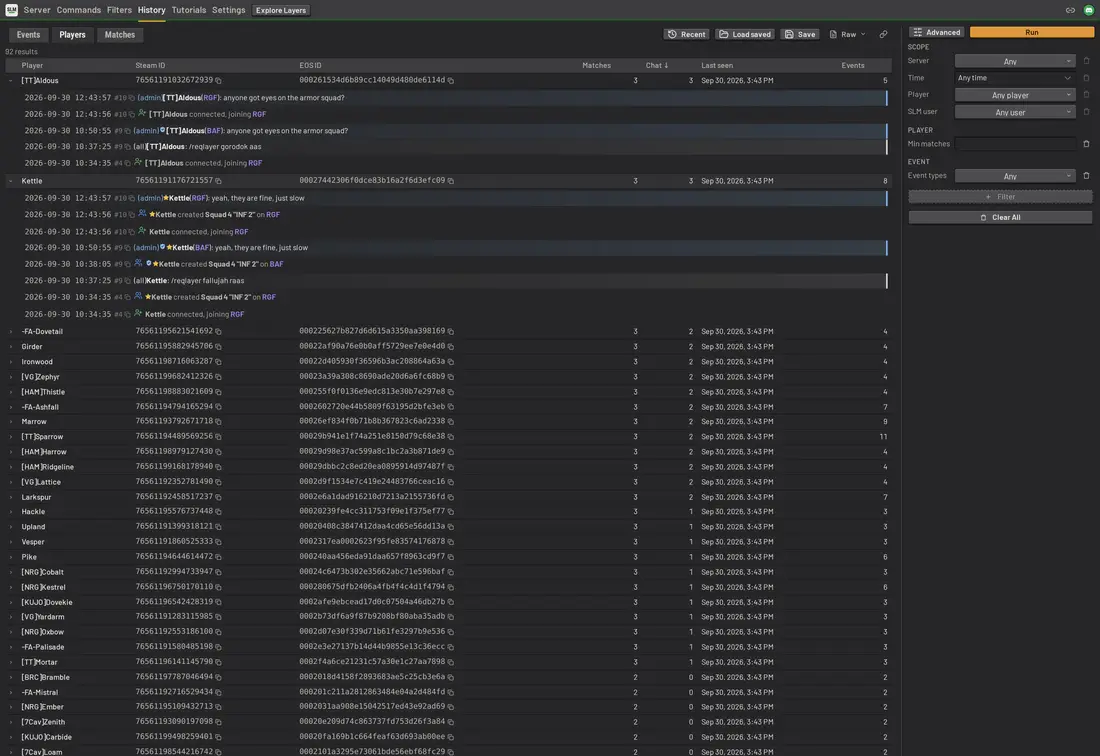Select the Players tab
This screenshot has width=1100, height=756.
[x=72, y=34]
